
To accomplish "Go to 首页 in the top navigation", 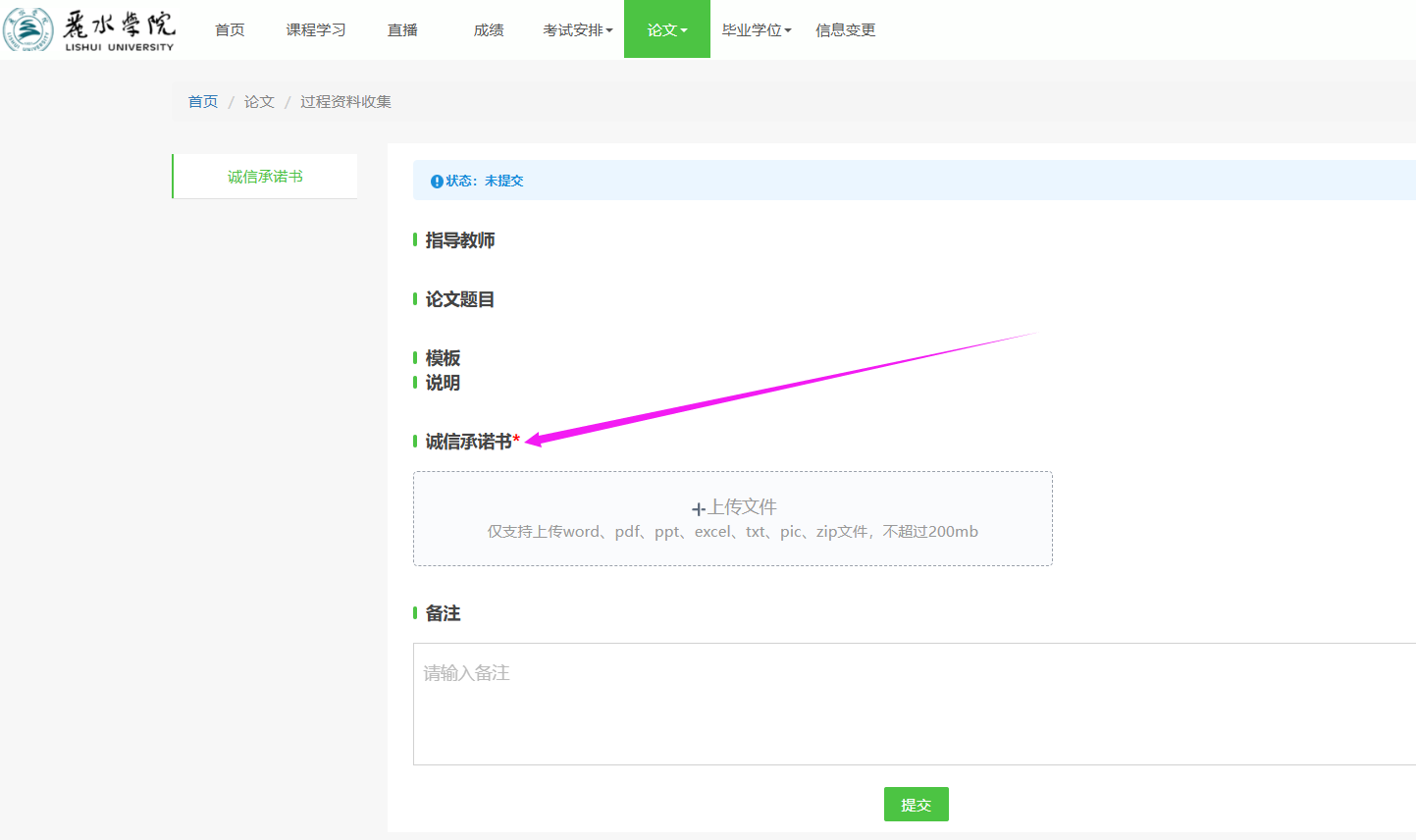I will tap(230, 30).
